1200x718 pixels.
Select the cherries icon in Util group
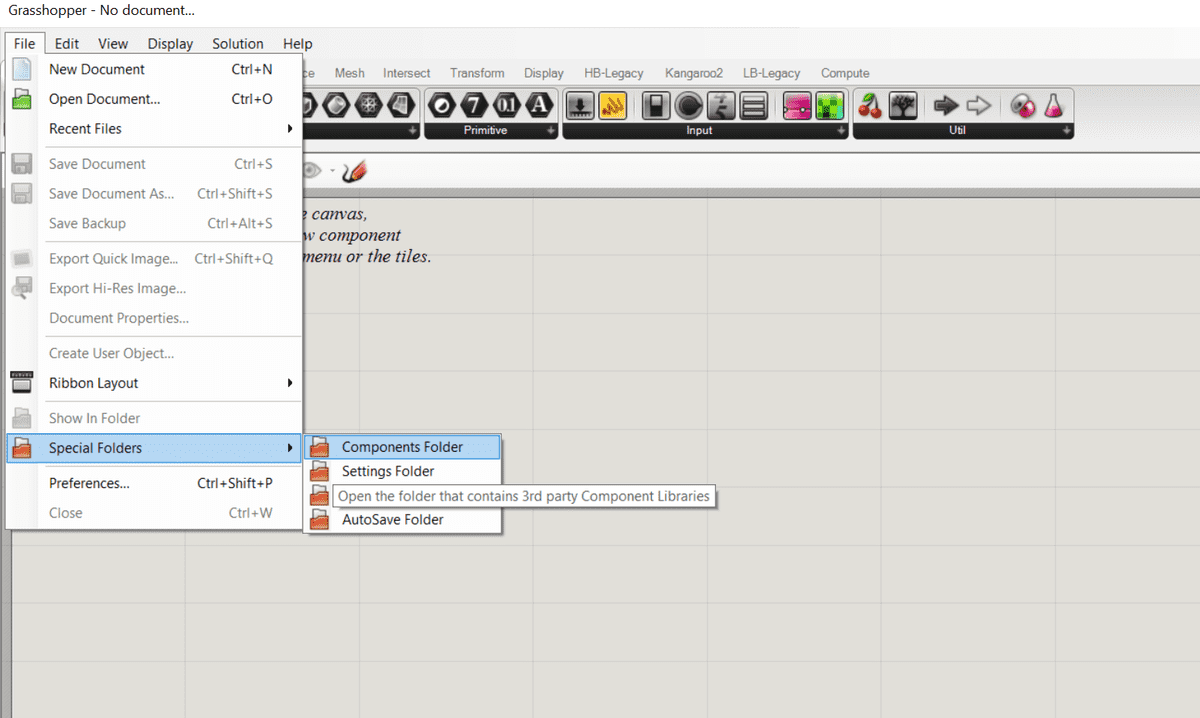(x=871, y=106)
